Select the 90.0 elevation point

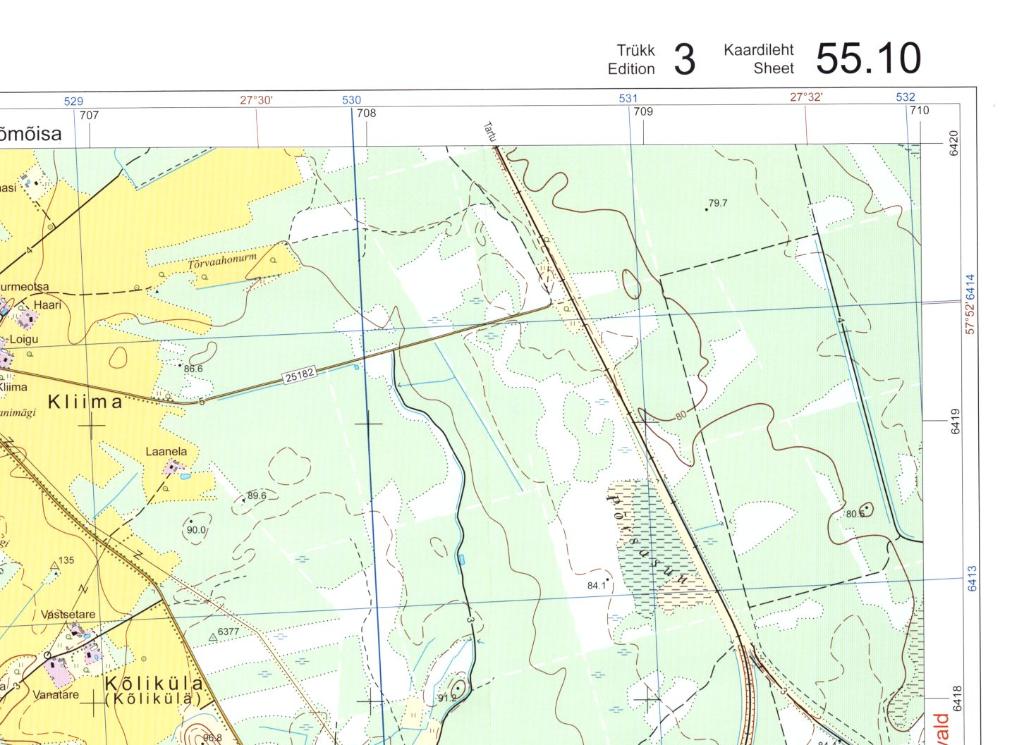tap(190, 520)
